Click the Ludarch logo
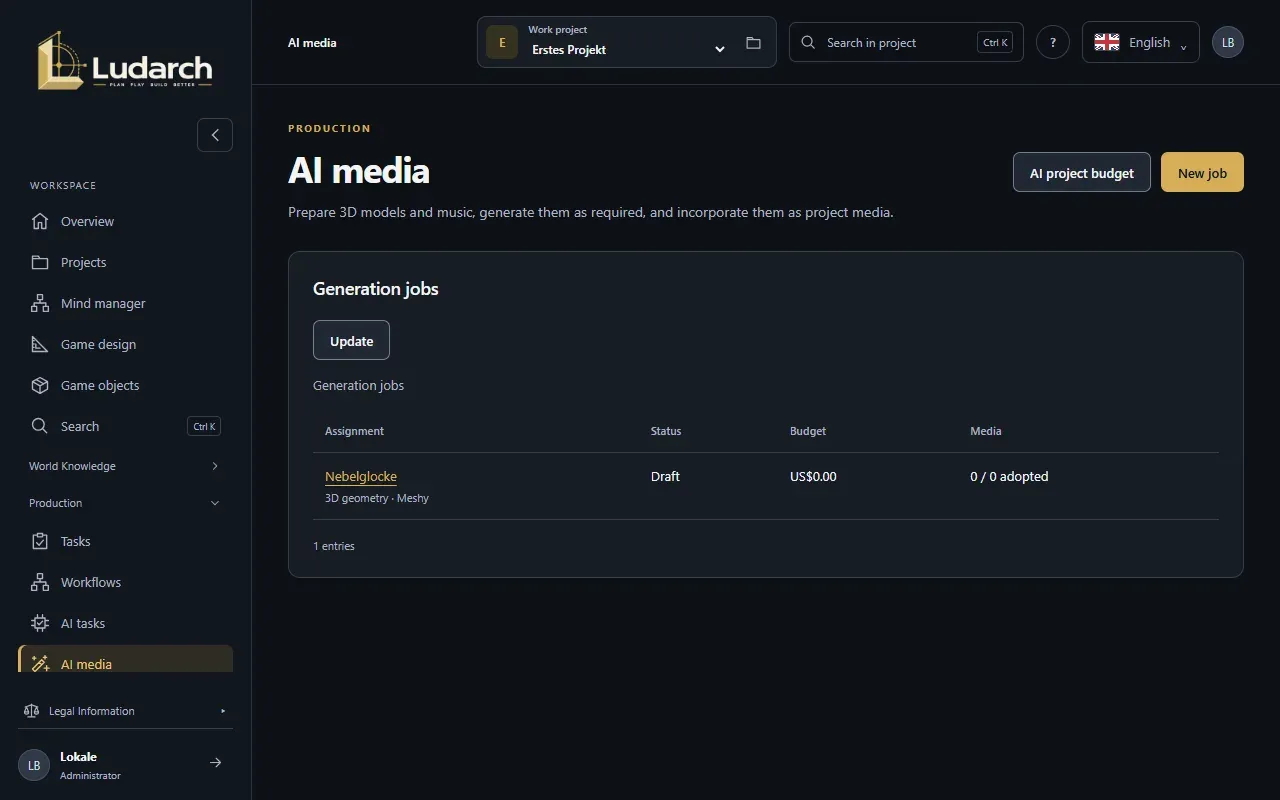This screenshot has height=800, width=1280. pyautogui.click(x=125, y=60)
